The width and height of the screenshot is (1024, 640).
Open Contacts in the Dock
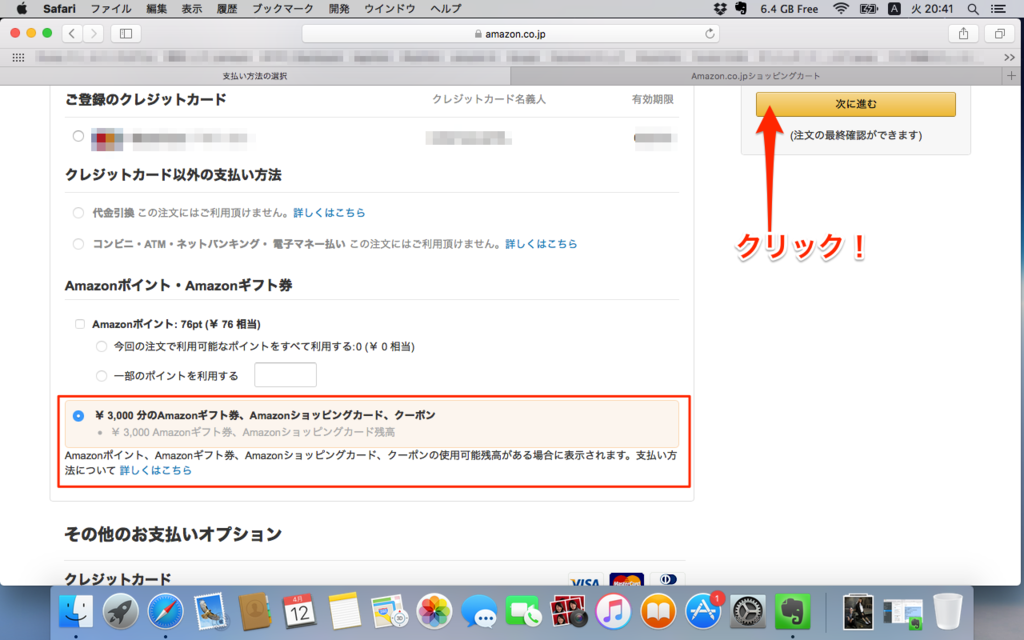254,612
